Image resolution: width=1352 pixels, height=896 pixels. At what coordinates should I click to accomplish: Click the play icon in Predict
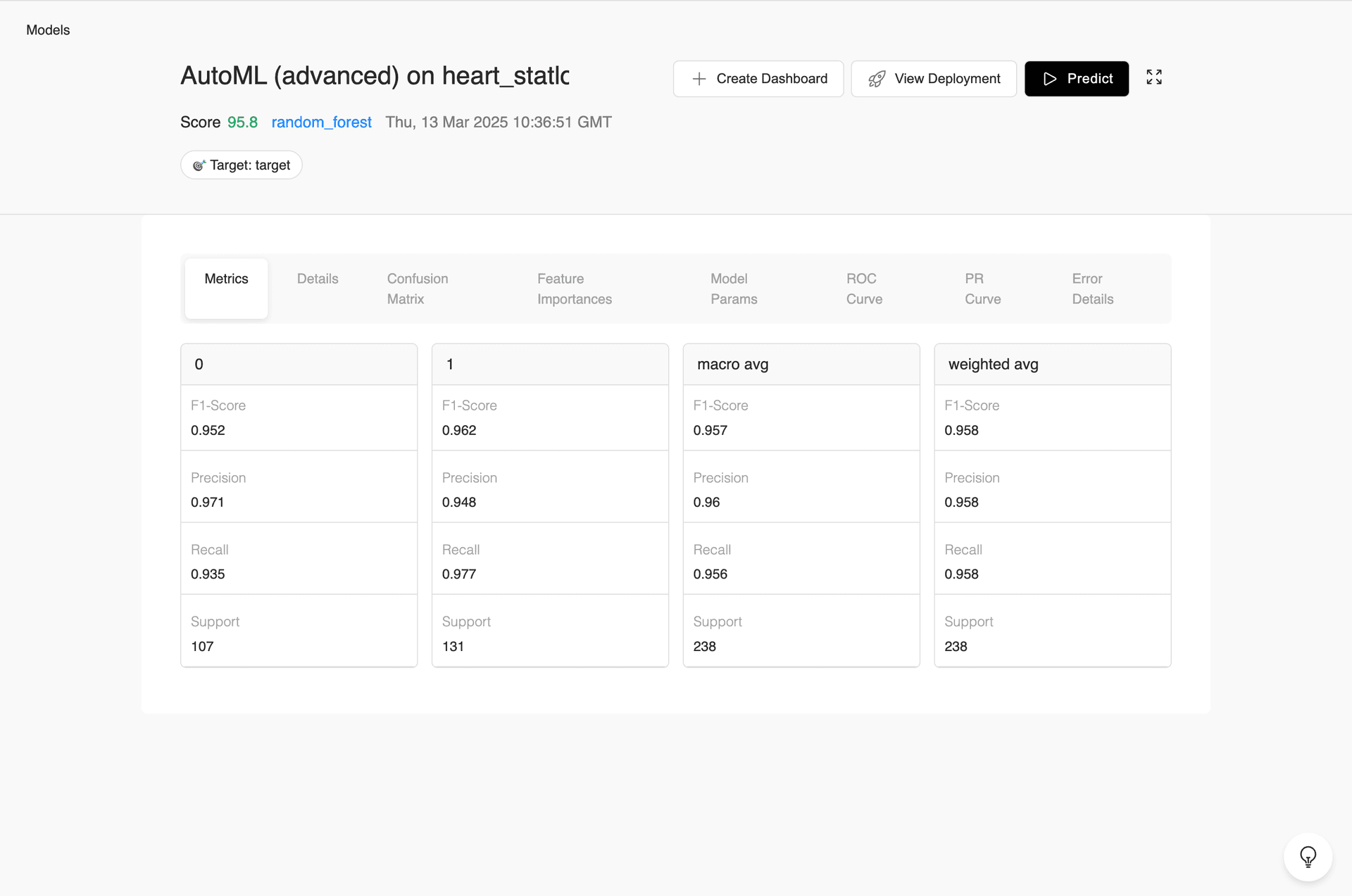point(1049,79)
